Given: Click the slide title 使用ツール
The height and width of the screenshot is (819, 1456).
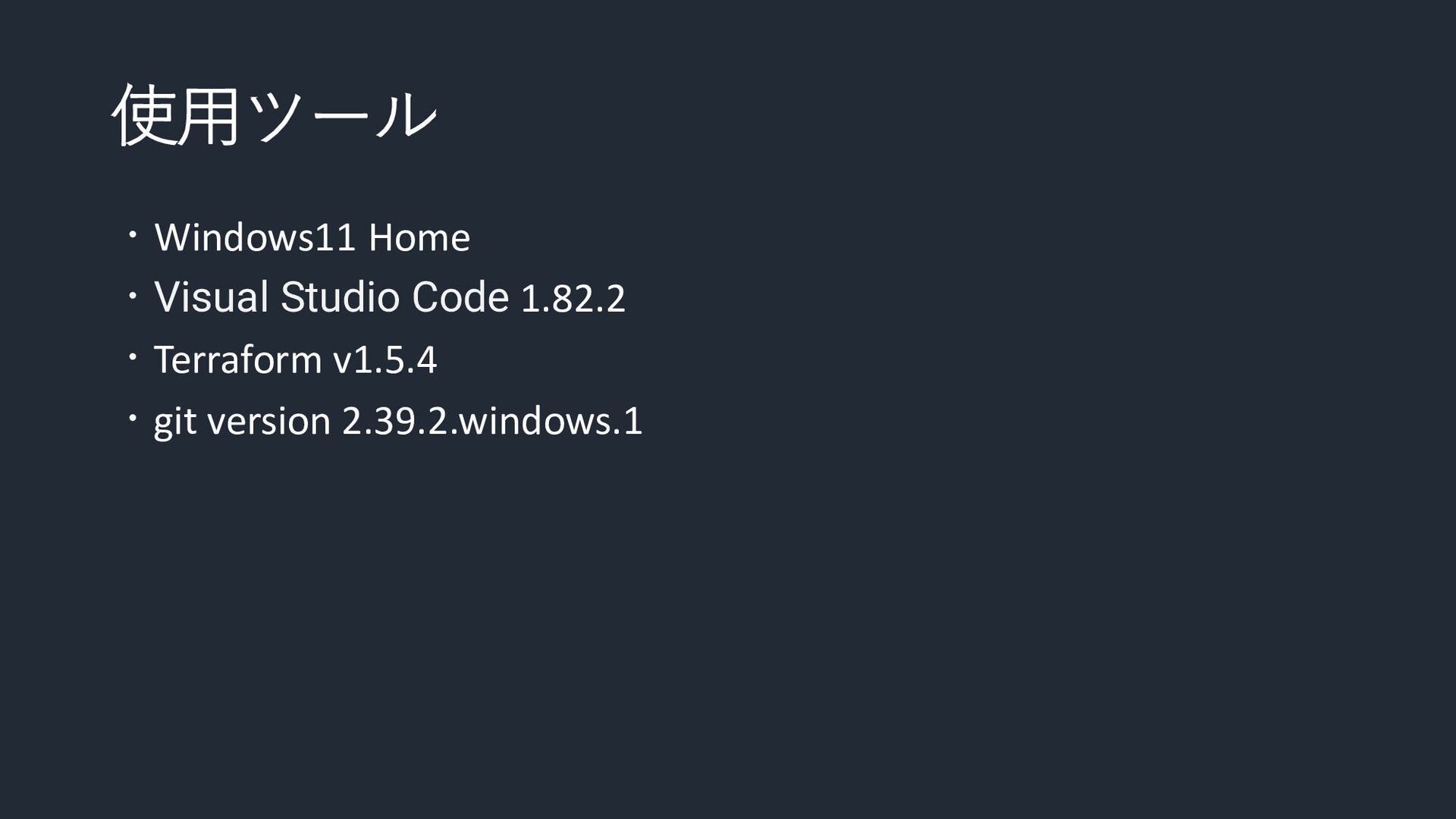Looking at the screenshot, I should click(274, 115).
